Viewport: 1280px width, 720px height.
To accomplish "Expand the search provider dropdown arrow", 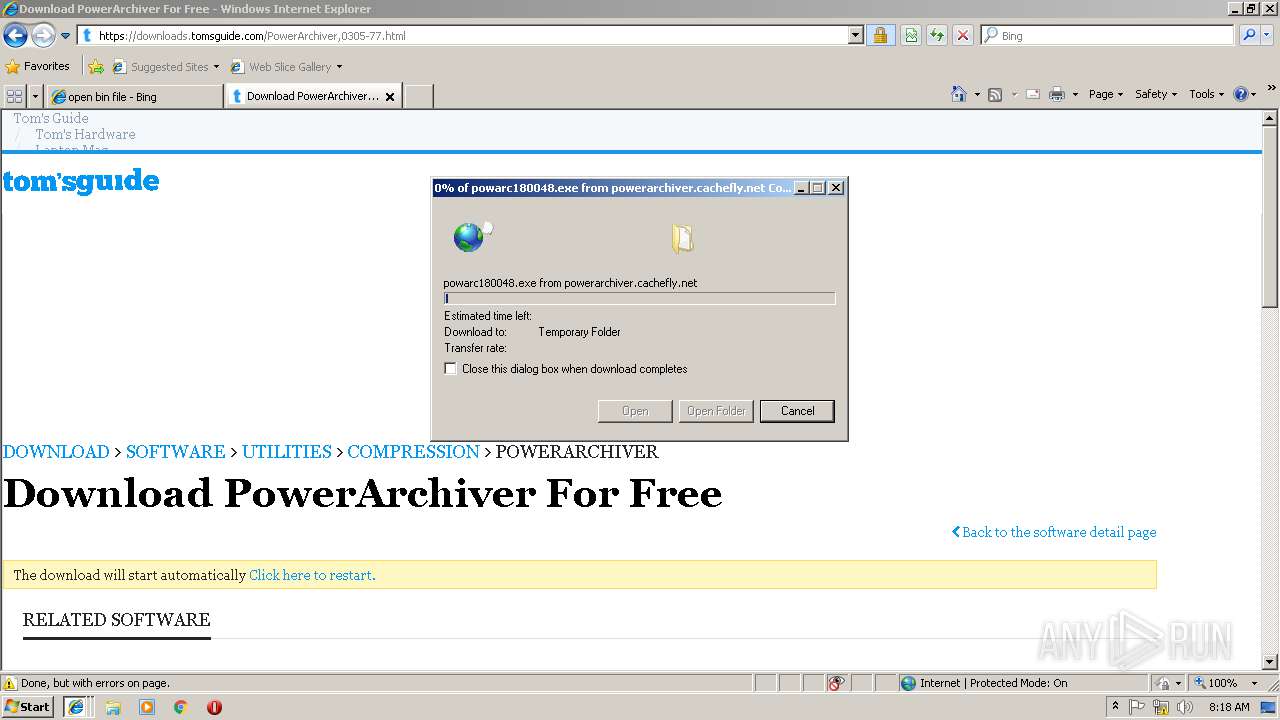I will [x=1268, y=35].
